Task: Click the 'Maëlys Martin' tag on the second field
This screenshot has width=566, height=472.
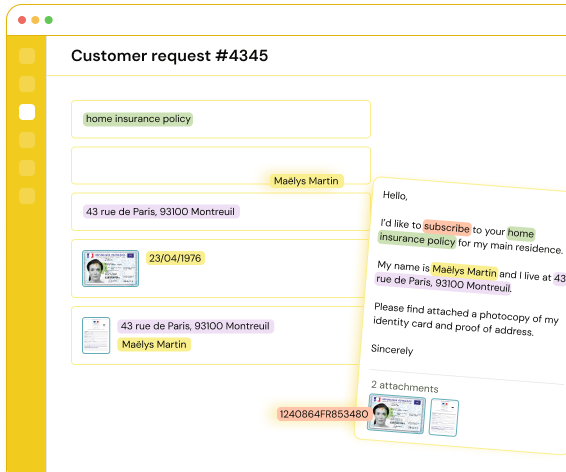Action: click(x=306, y=181)
